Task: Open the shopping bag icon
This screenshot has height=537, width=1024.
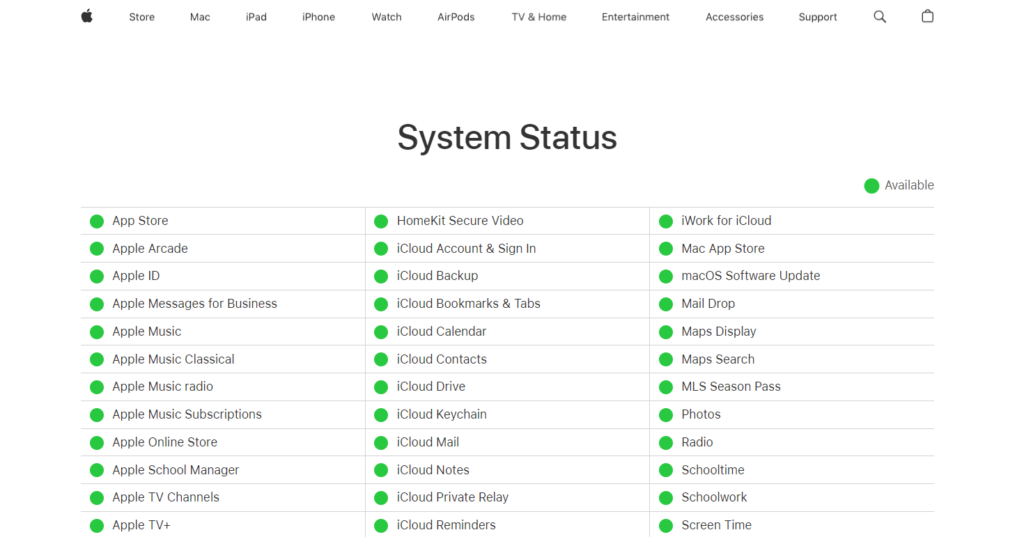Action: [927, 16]
